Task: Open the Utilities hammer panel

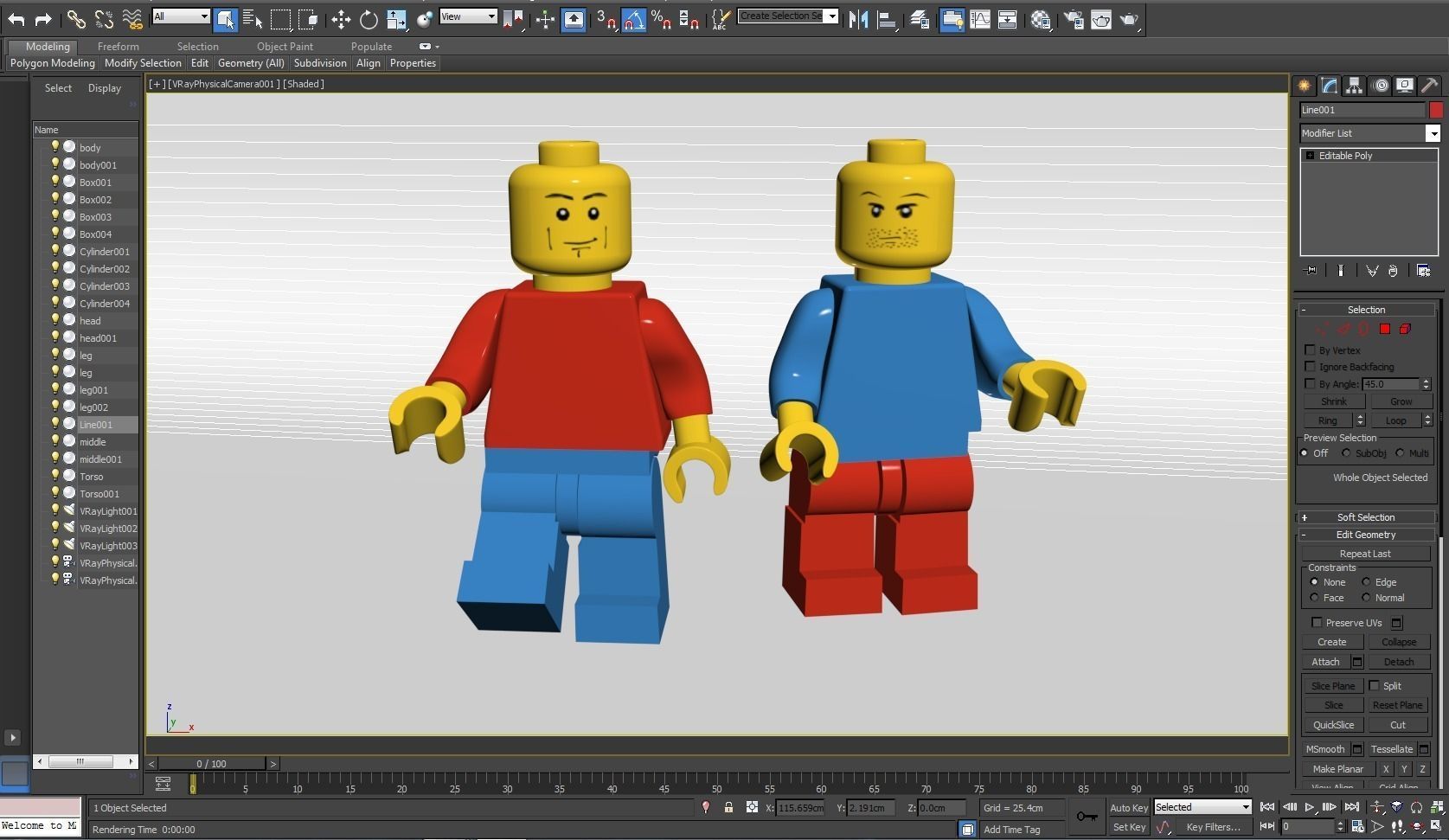Action: click(1430, 86)
